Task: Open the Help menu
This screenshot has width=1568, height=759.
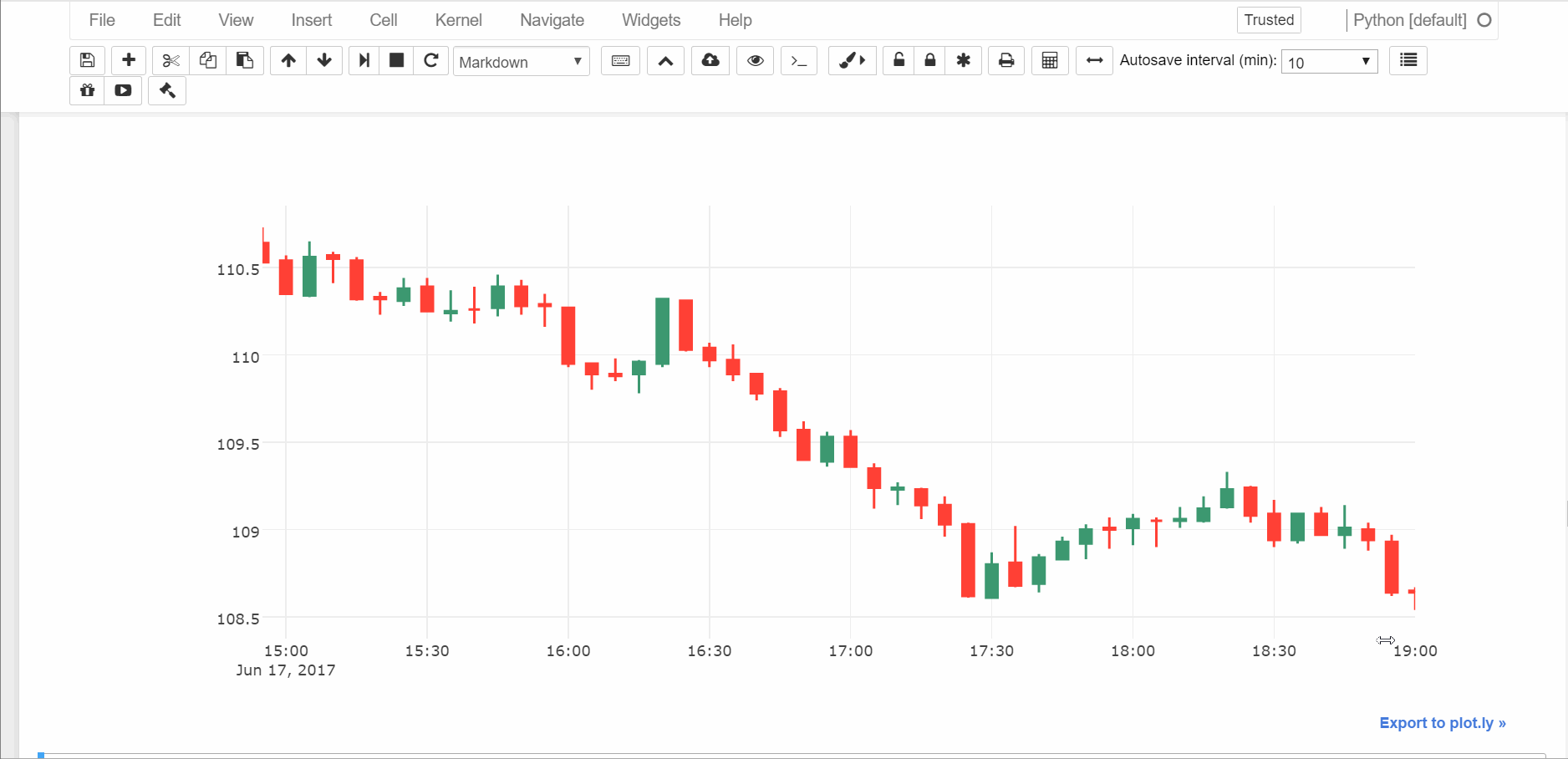Action: tap(736, 20)
